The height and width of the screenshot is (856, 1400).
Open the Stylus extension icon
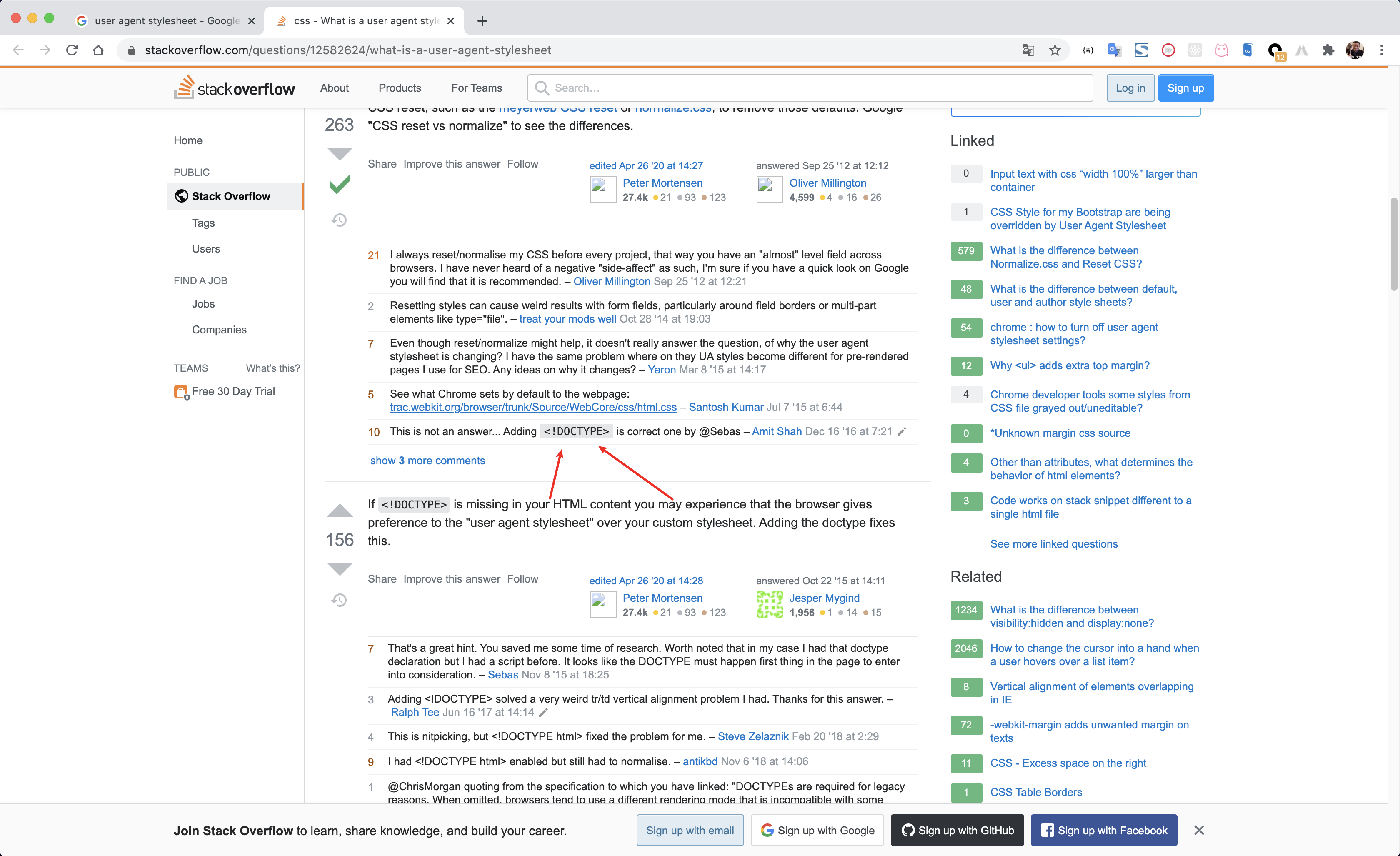1142,50
